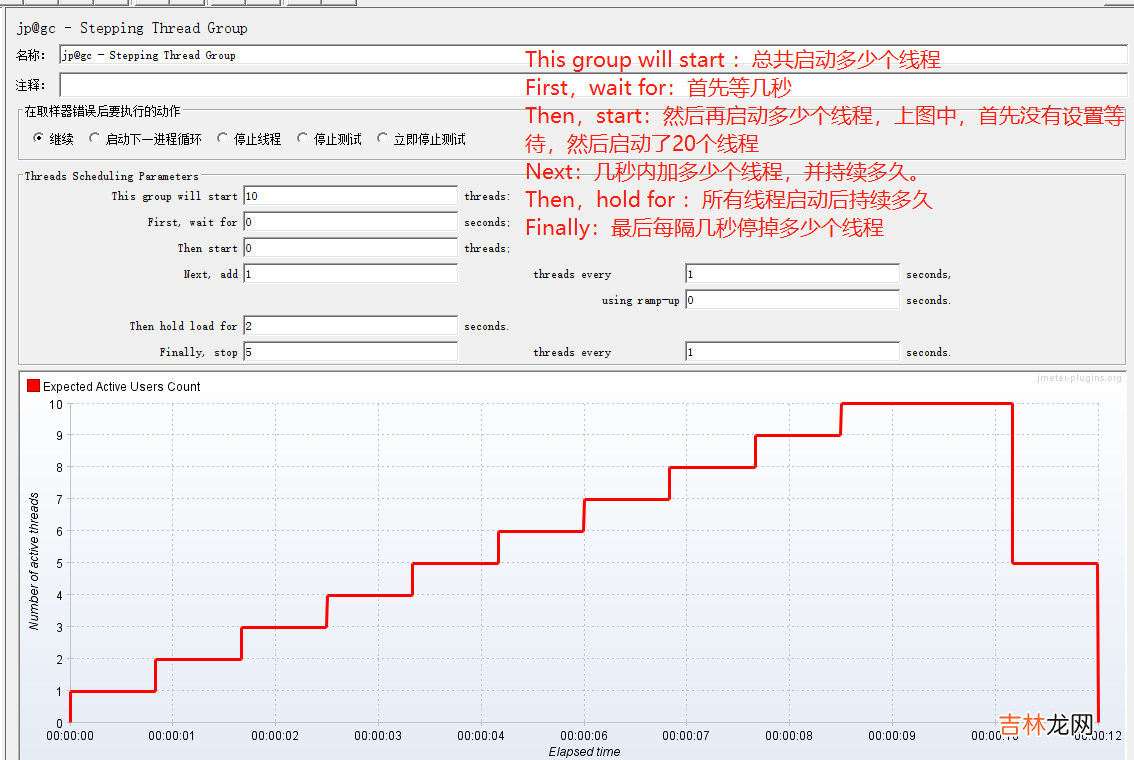Click the "Then hold load for" field
This screenshot has width=1134, height=760.
pos(350,326)
